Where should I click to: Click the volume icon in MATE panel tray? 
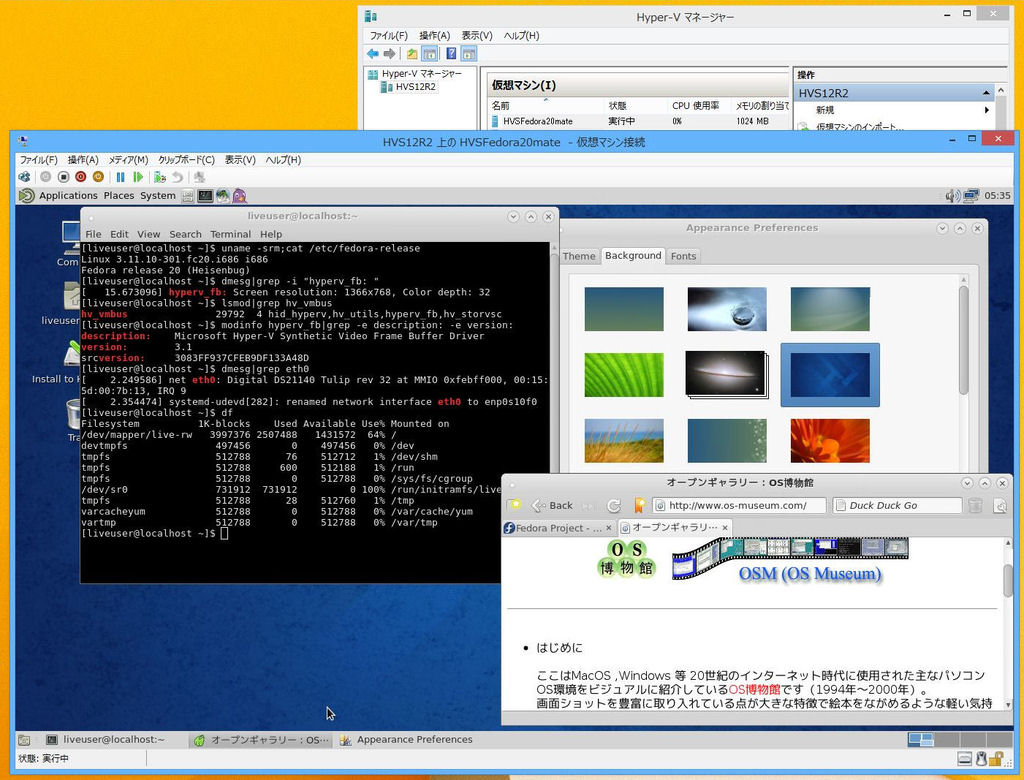click(953, 195)
